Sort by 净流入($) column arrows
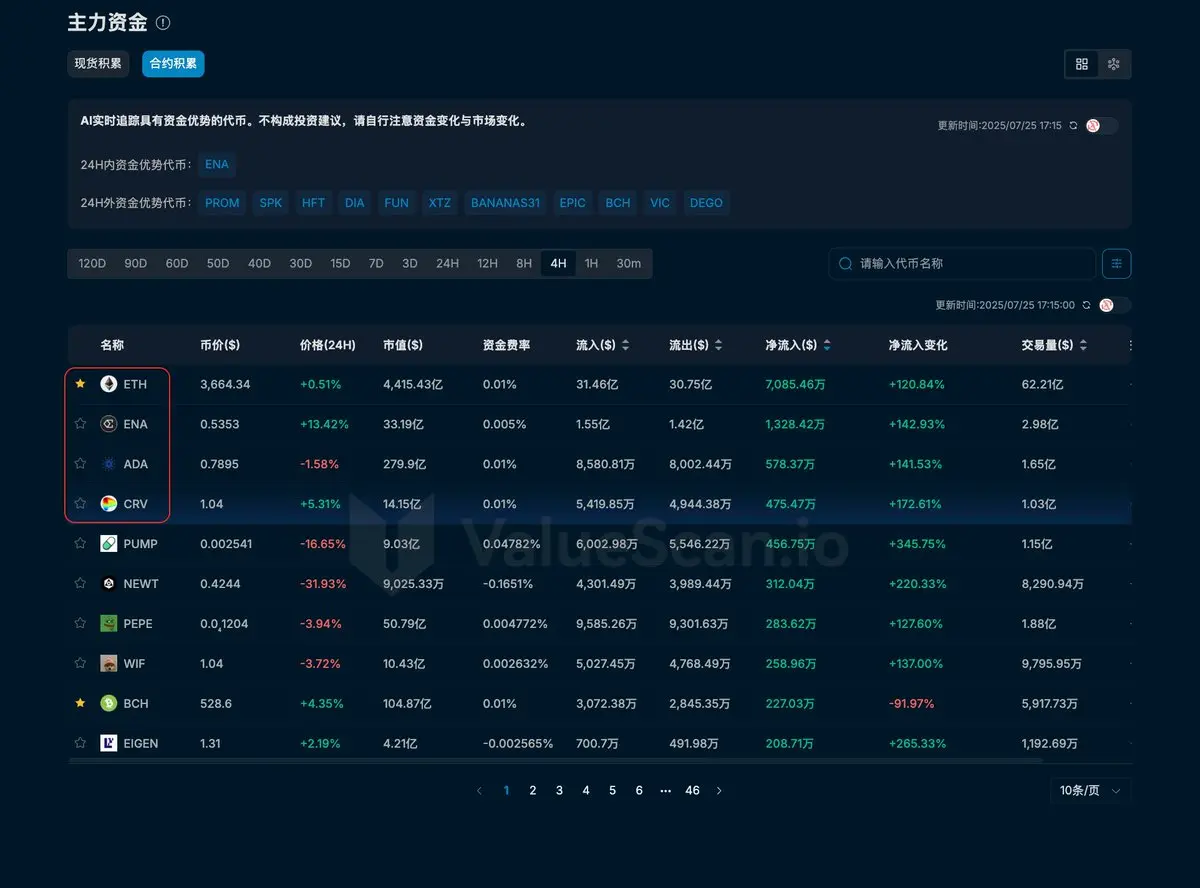 pyautogui.click(x=827, y=345)
